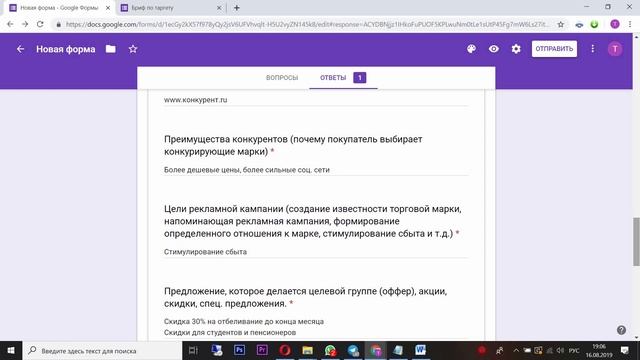Viewport: 640px width, 360px height.
Task: Switch to browser tab Бриф по таргету
Action: coord(171,8)
